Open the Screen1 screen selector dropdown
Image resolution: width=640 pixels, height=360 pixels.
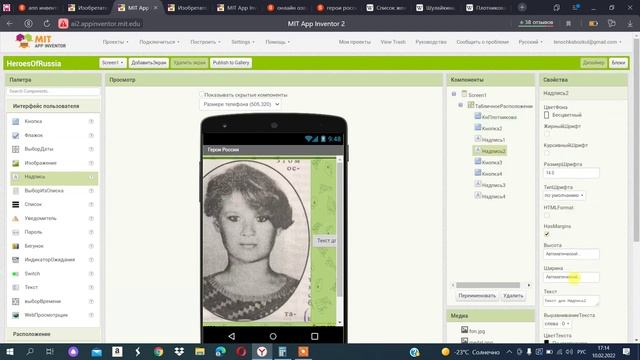coord(113,63)
